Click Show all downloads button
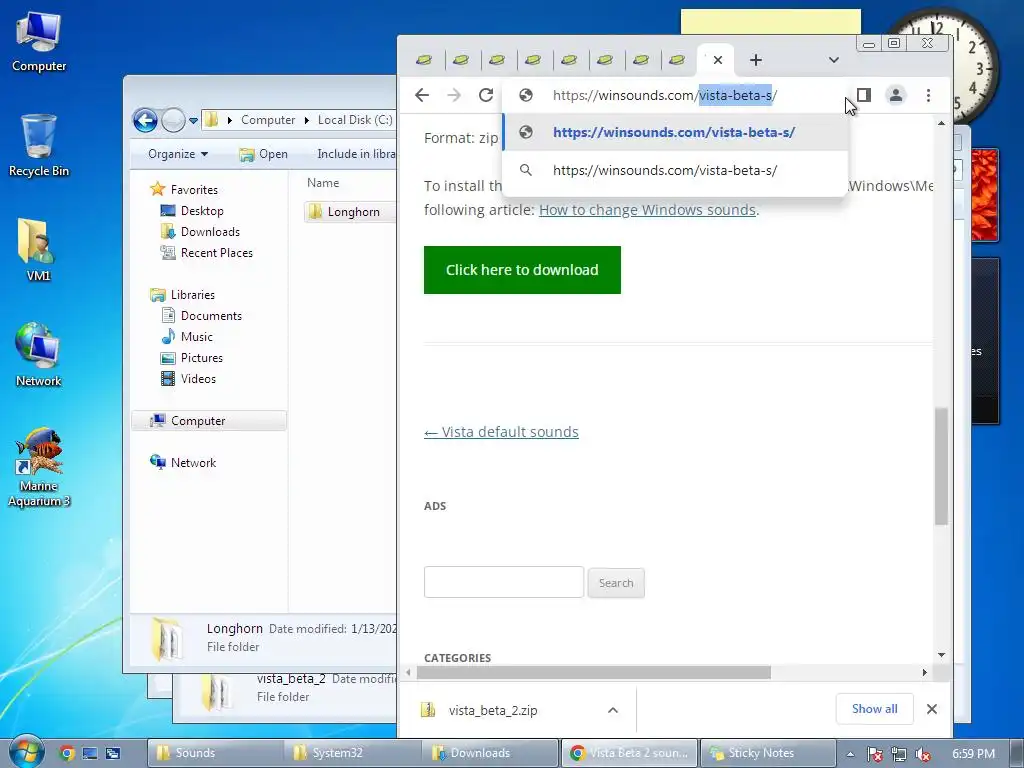This screenshot has width=1024, height=768. pyautogui.click(x=874, y=709)
